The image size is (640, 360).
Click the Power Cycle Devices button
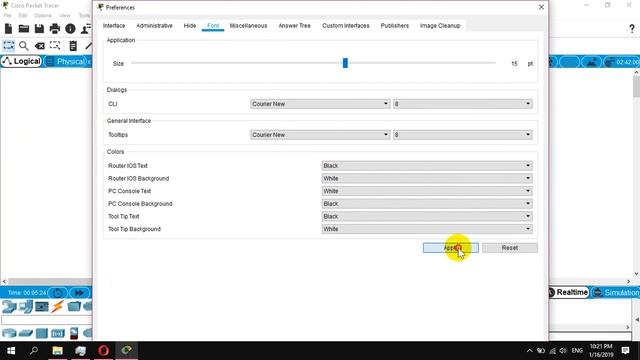[x=58, y=293]
